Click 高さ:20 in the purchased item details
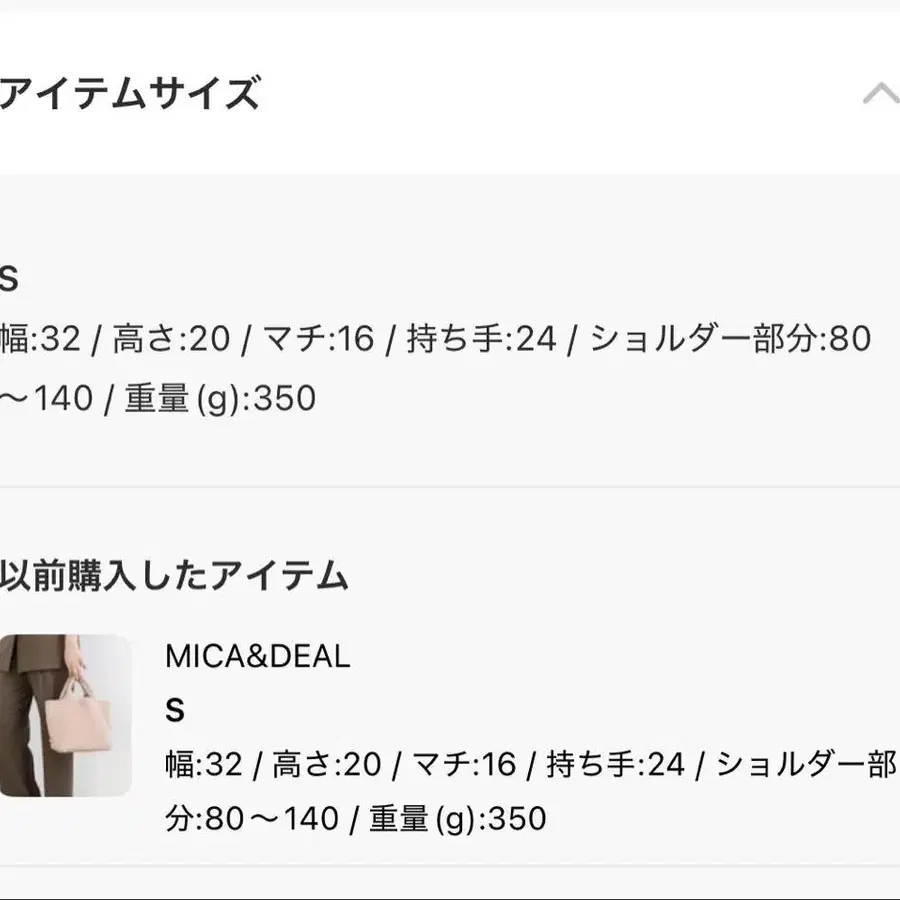Image resolution: width=900 pixels, height=900 pixels. point(327,764)
